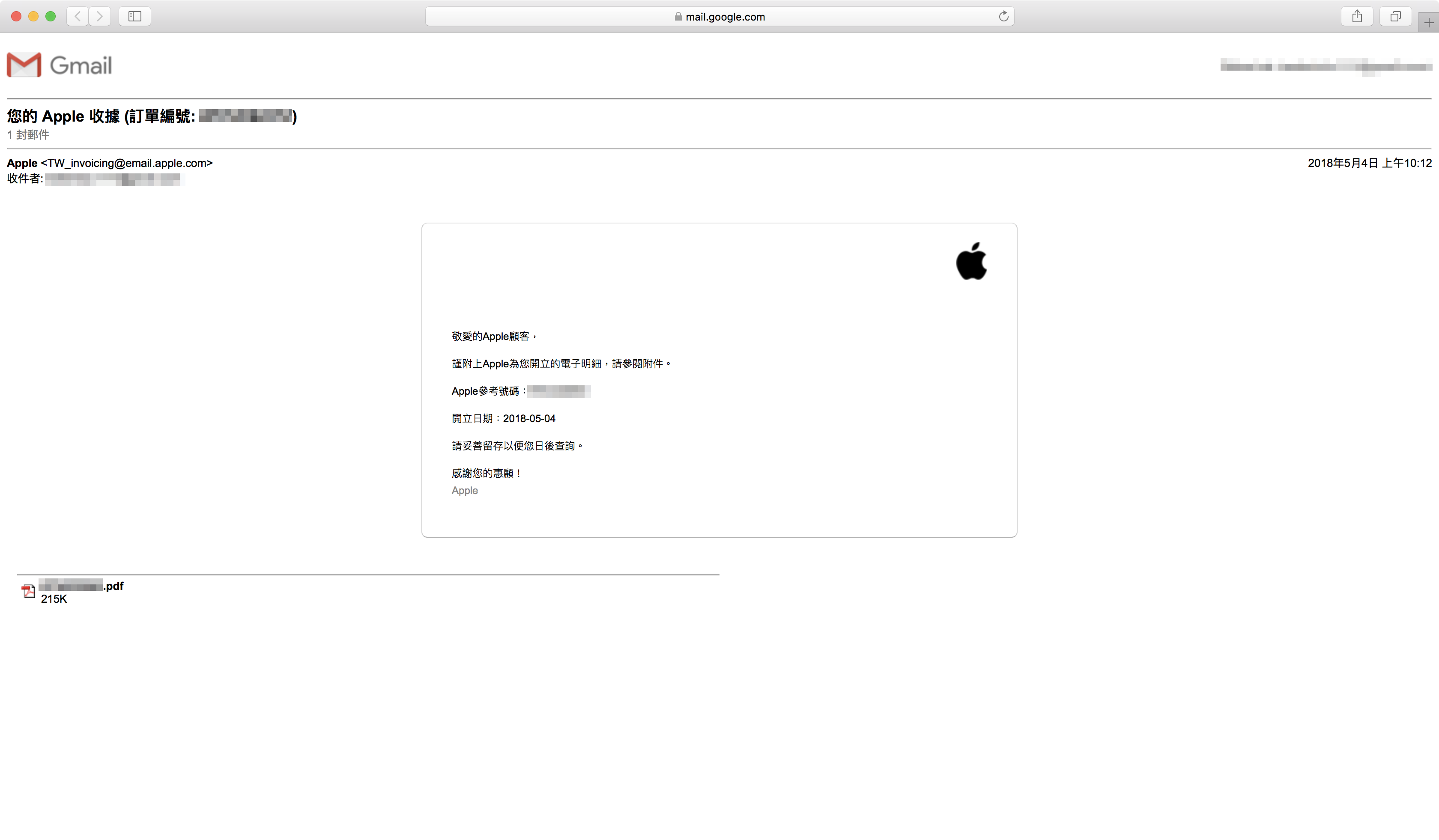The width and height of the screenshot is (1439, 840).
Task: Reload the page with the refresh icon
Action: 1003,16
